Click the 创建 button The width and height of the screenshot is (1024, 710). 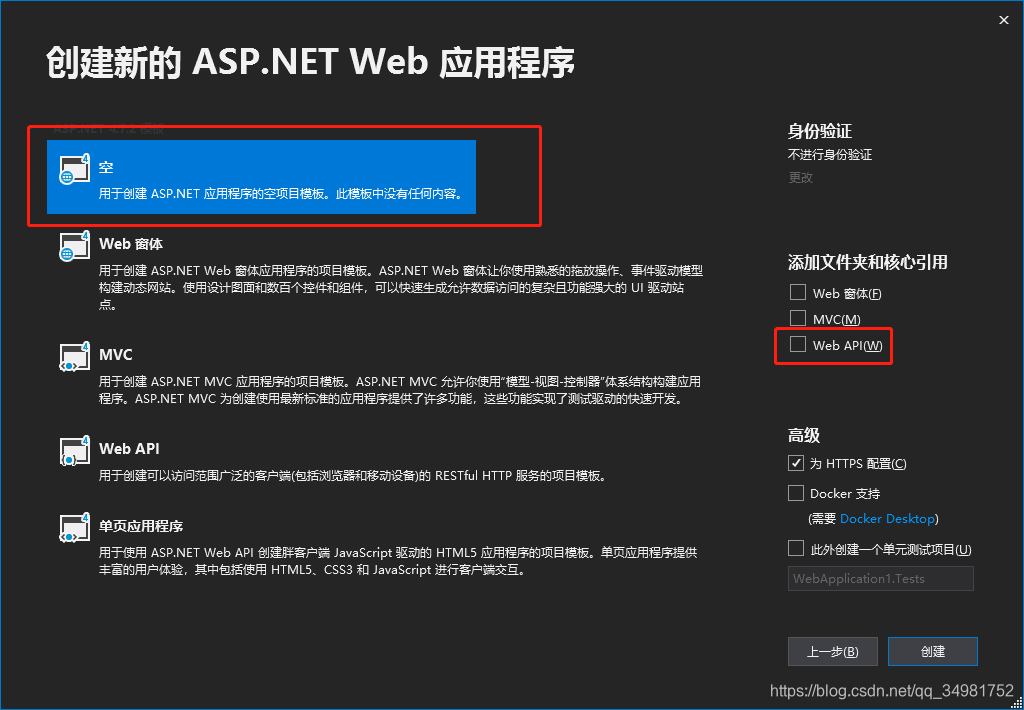[x=933, y=651]
